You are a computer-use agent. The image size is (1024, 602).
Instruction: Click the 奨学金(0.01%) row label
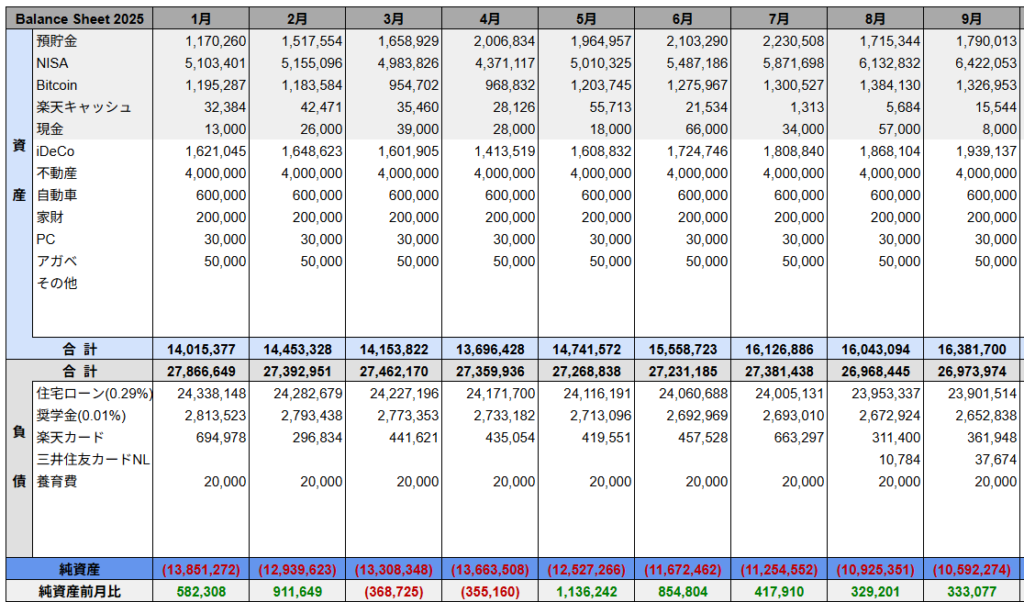82,415
